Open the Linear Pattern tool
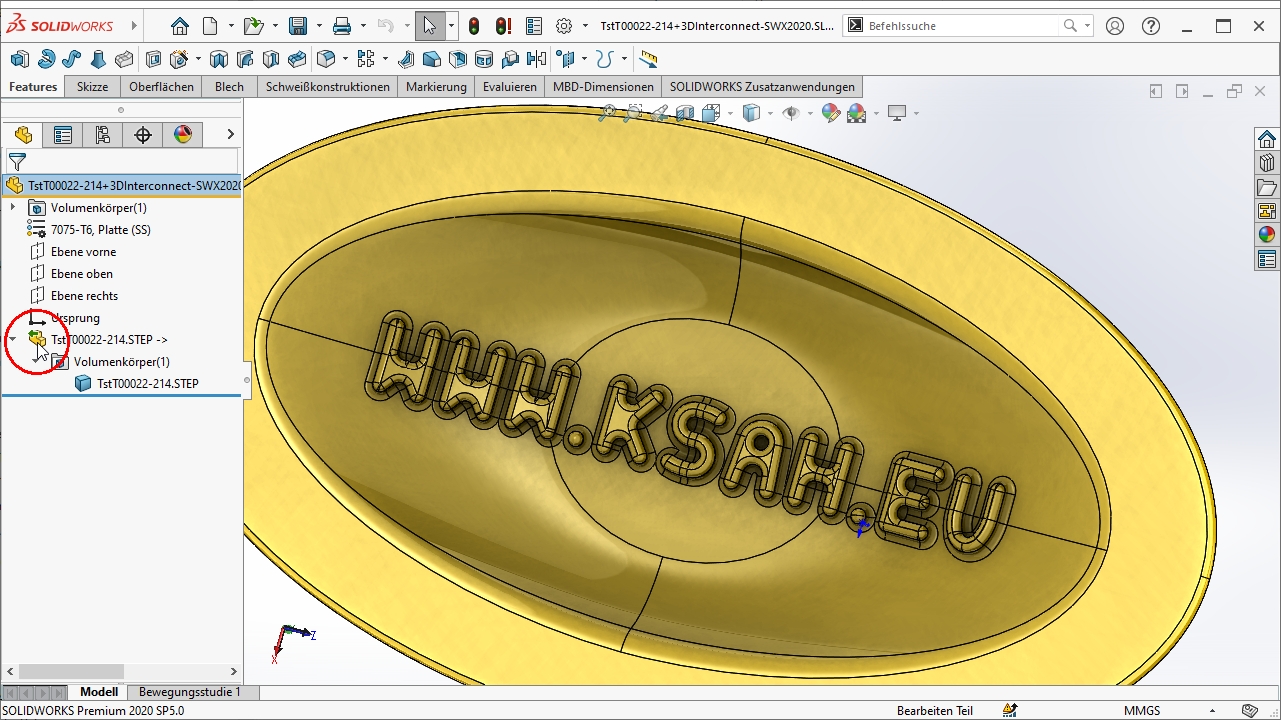Image resolution: width=1281 pixels, height=720 pixels. point(365,59)
